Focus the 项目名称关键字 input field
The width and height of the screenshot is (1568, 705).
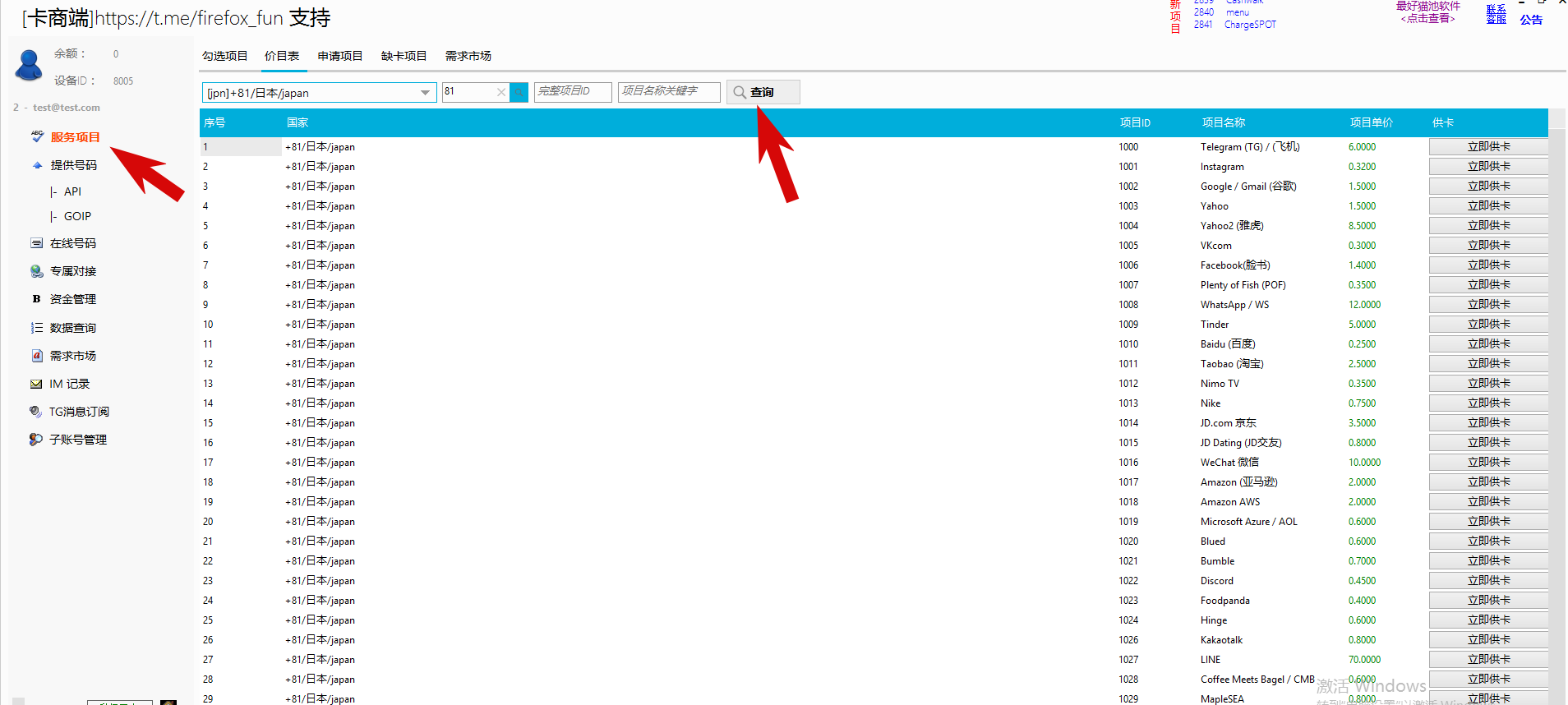pyautogui.click(x=669, y=92)
